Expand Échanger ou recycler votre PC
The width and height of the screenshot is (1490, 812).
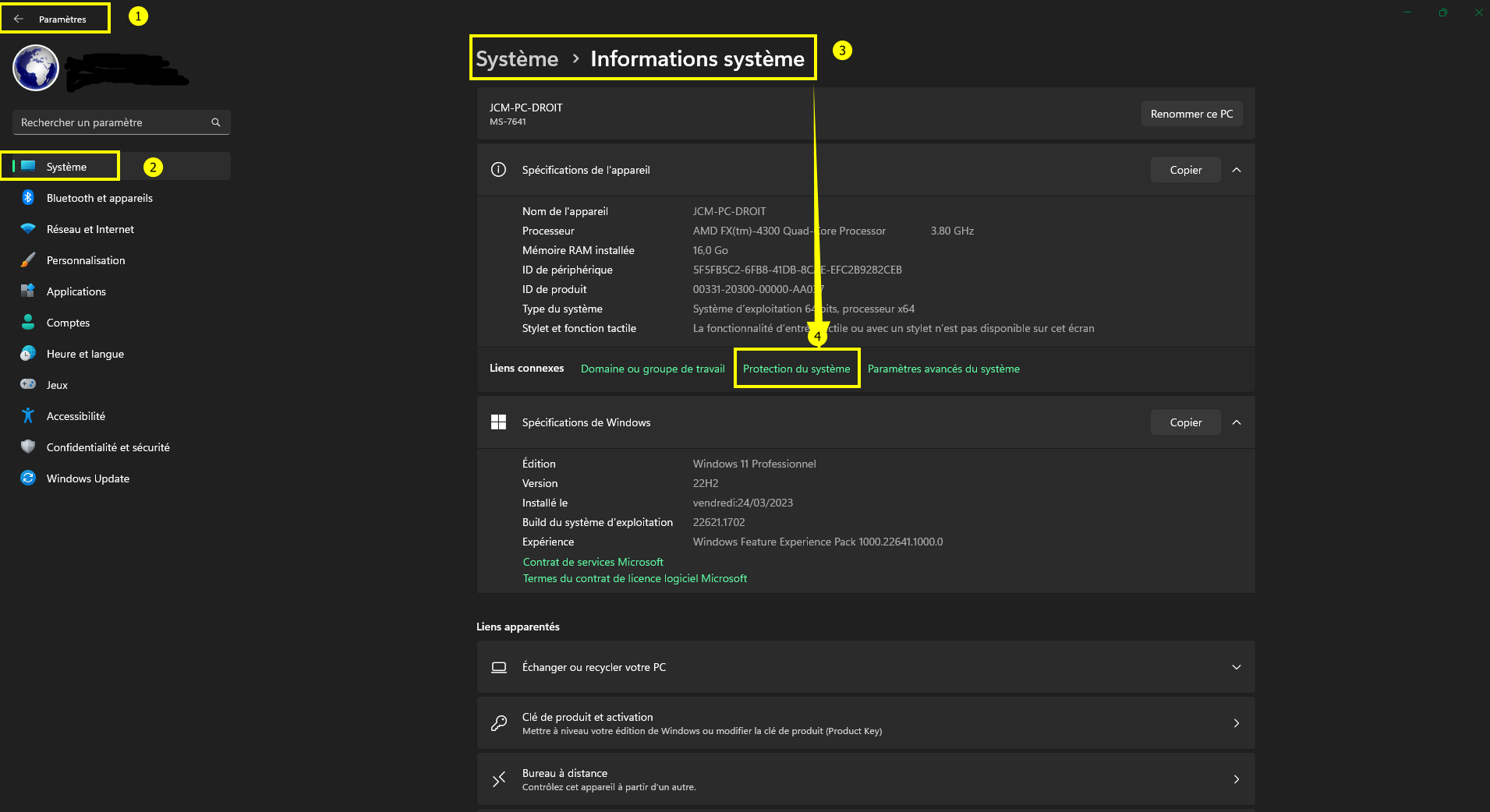(1236, 667)
